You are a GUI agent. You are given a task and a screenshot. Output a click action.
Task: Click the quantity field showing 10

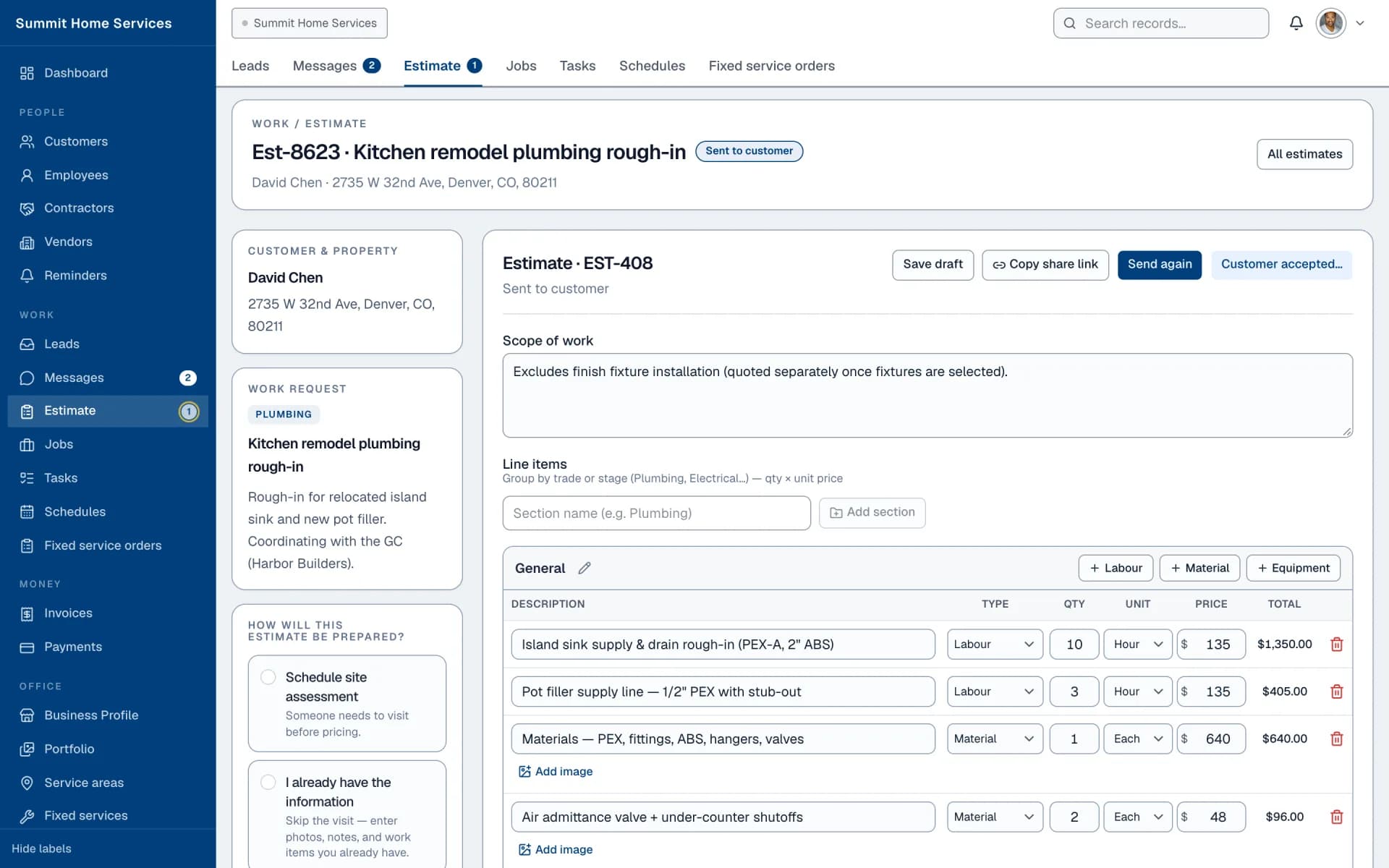click(1074, 644)
